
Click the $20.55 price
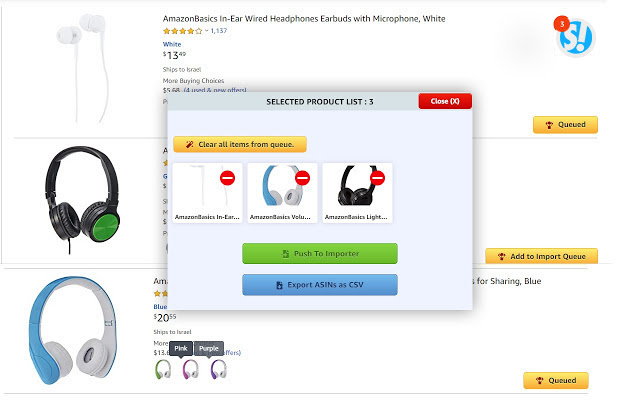coord(165,318)
